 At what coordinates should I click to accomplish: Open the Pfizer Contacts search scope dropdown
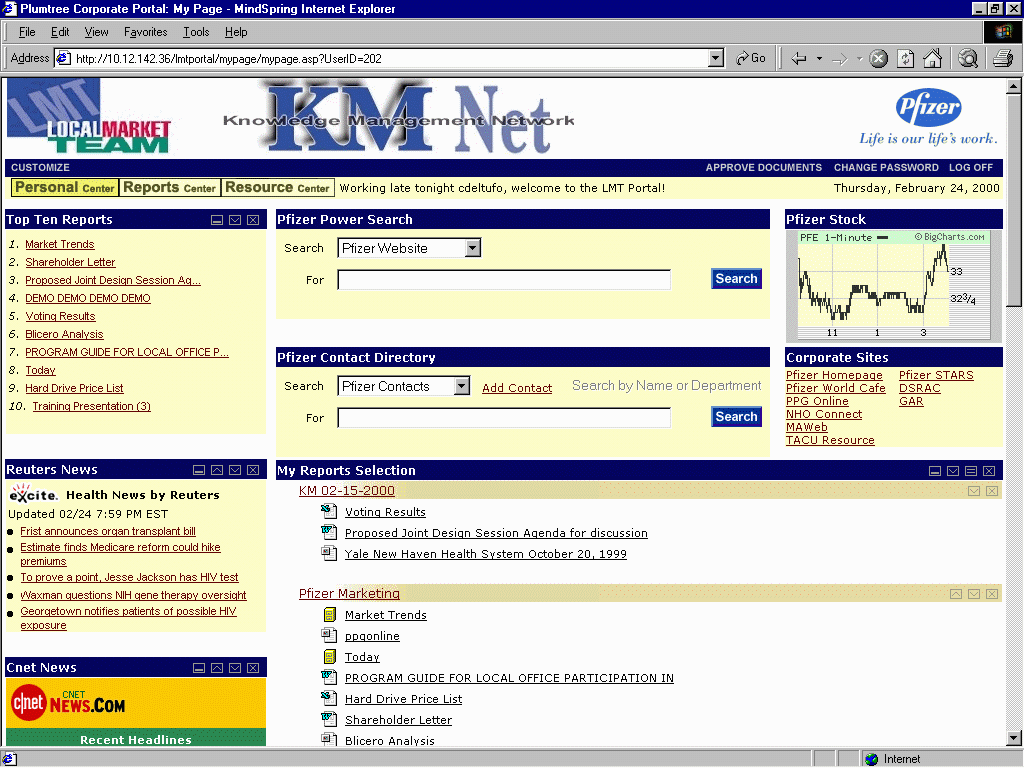pyautogui.click(x=462, y=386)
